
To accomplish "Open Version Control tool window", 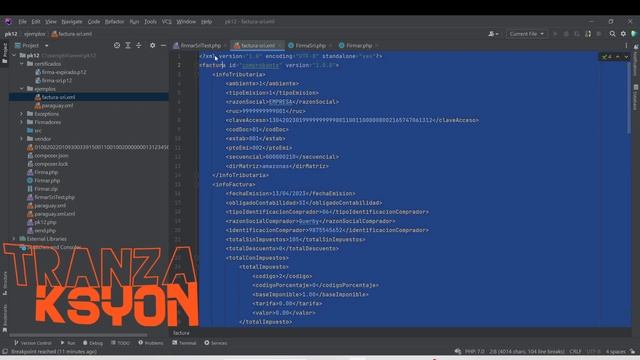I will tap(33, 343).
